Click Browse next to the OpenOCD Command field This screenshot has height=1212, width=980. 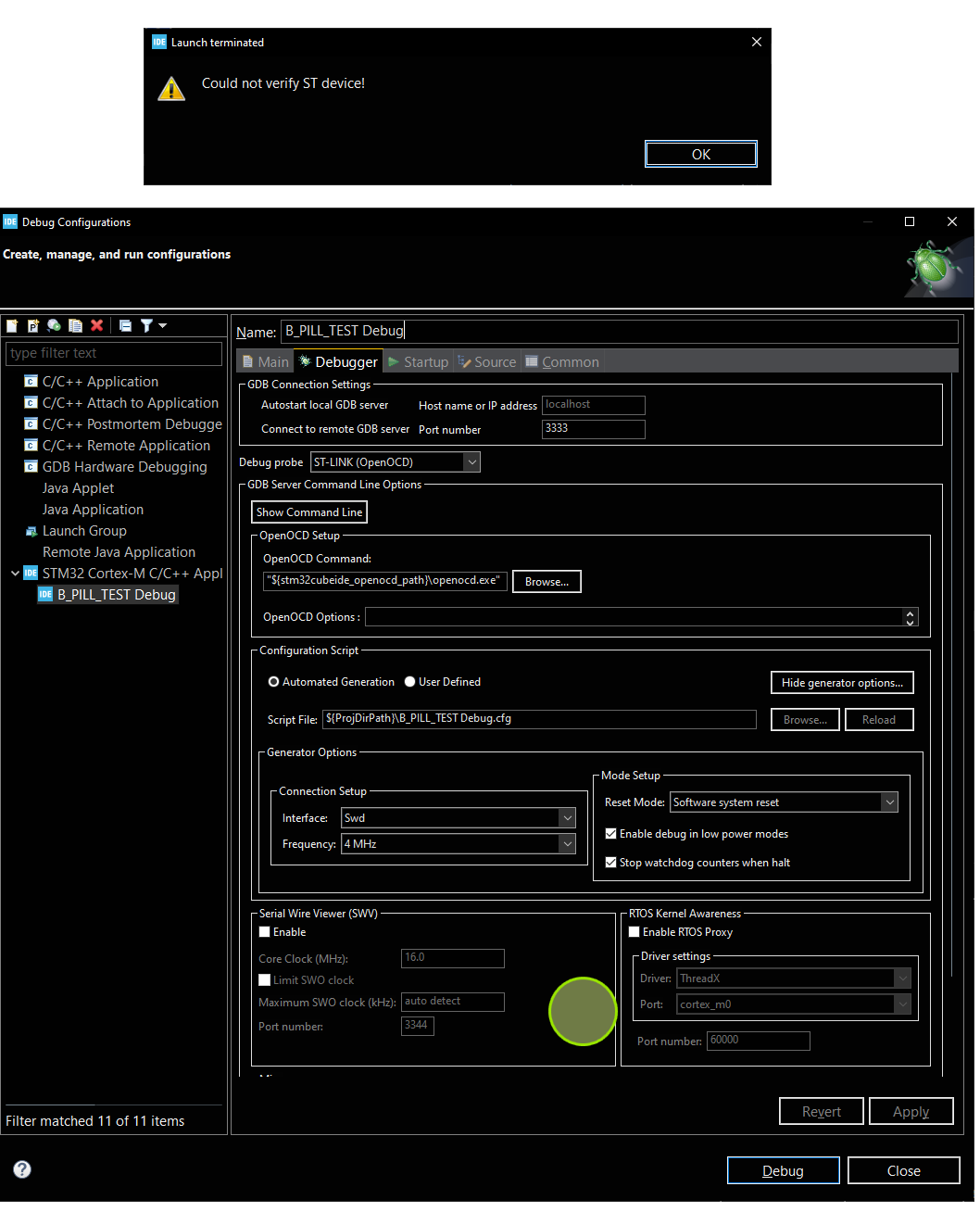(x=547, y=582)
